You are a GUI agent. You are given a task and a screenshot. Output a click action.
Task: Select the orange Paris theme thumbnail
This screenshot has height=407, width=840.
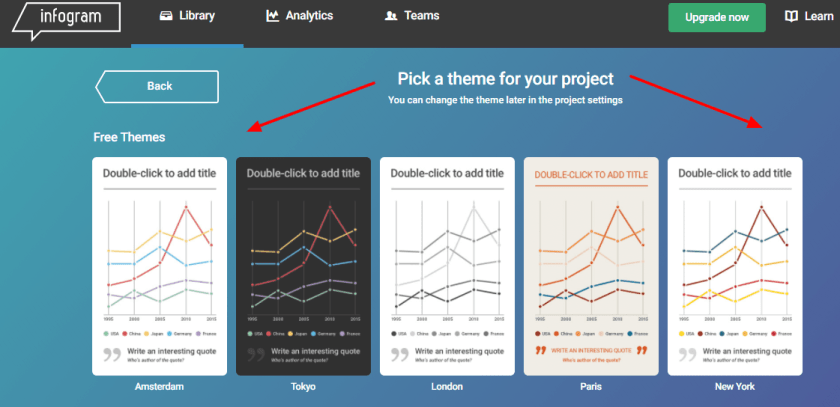(x=591, y=265)
